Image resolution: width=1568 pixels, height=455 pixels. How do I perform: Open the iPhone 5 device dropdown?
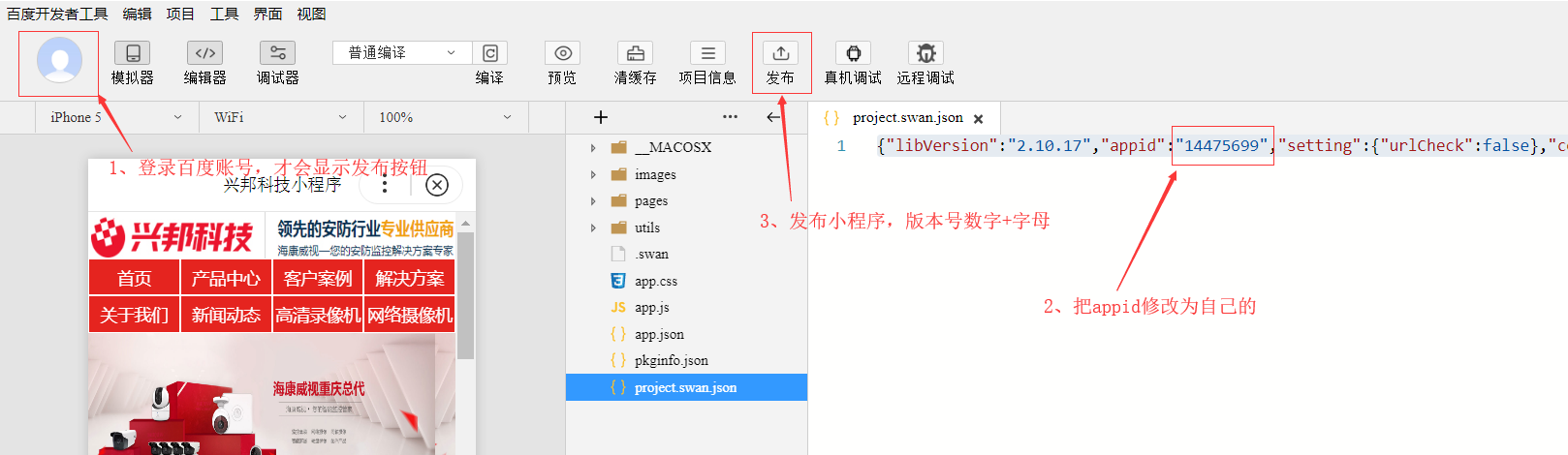115,117
